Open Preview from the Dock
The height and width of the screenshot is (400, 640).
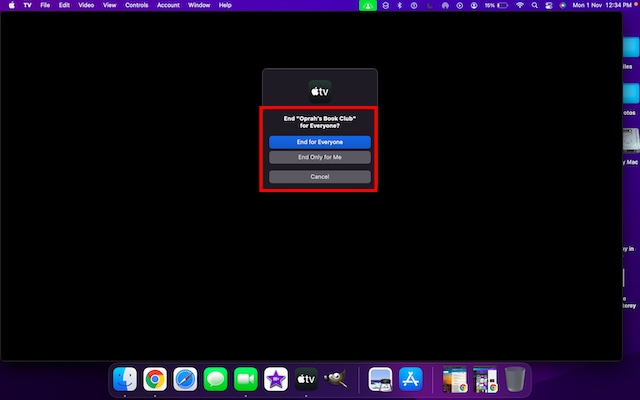380,379
